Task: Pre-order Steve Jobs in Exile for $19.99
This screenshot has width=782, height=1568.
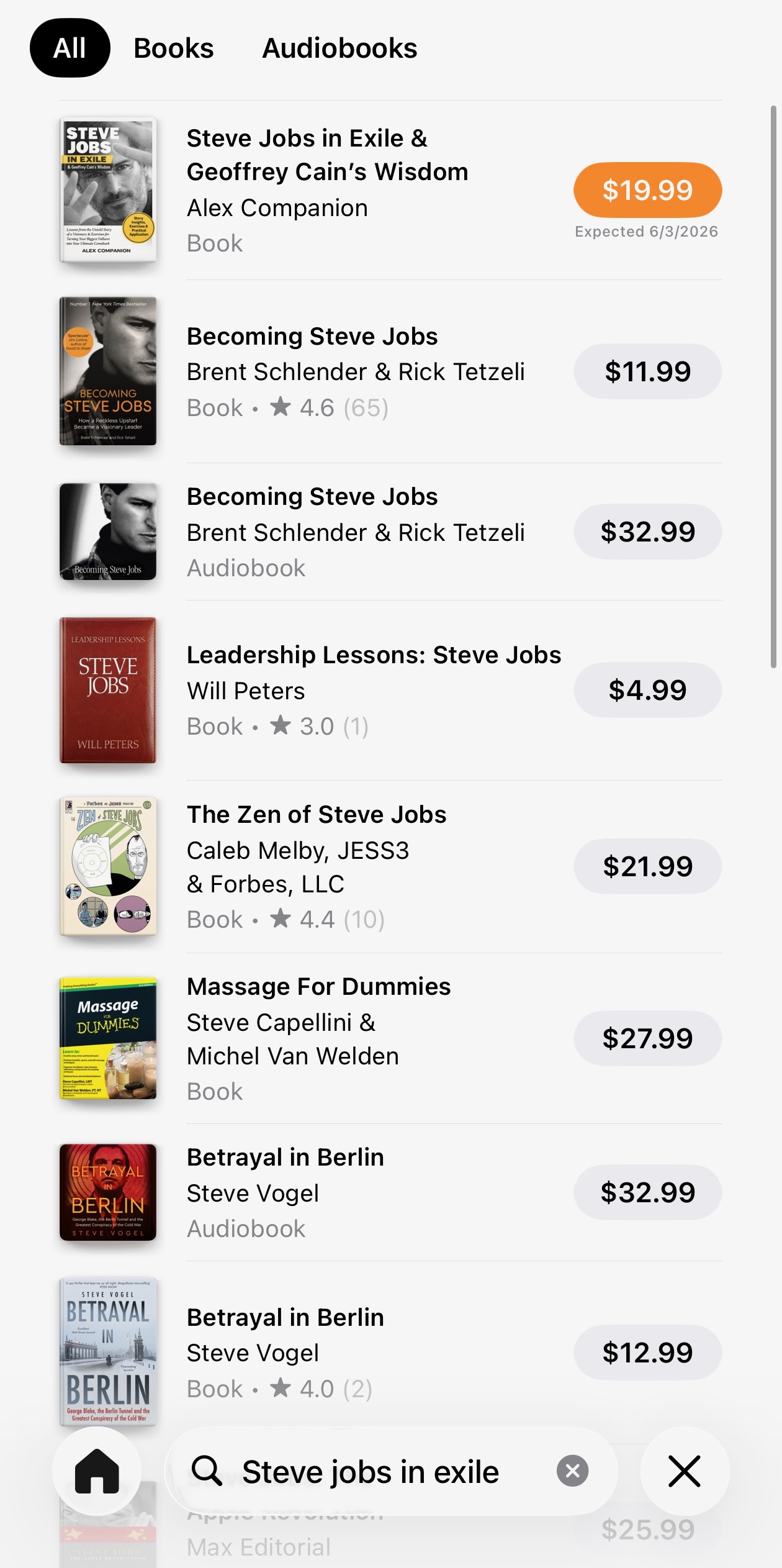Action: 647,191
